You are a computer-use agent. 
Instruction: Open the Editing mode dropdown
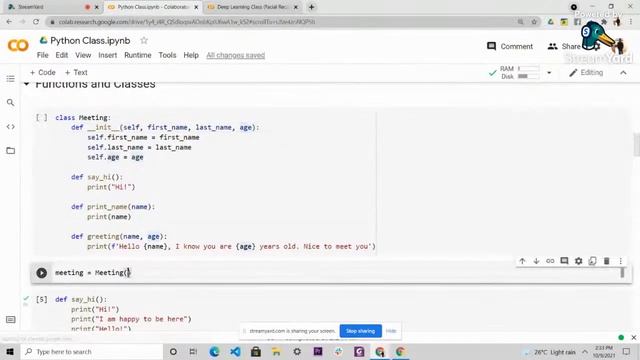point(586,73)
